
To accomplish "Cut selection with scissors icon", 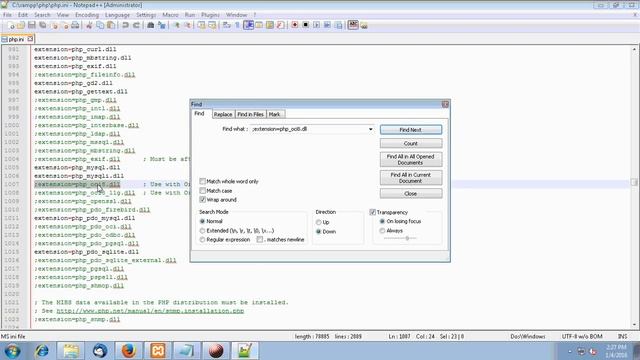I will (89, 25).
